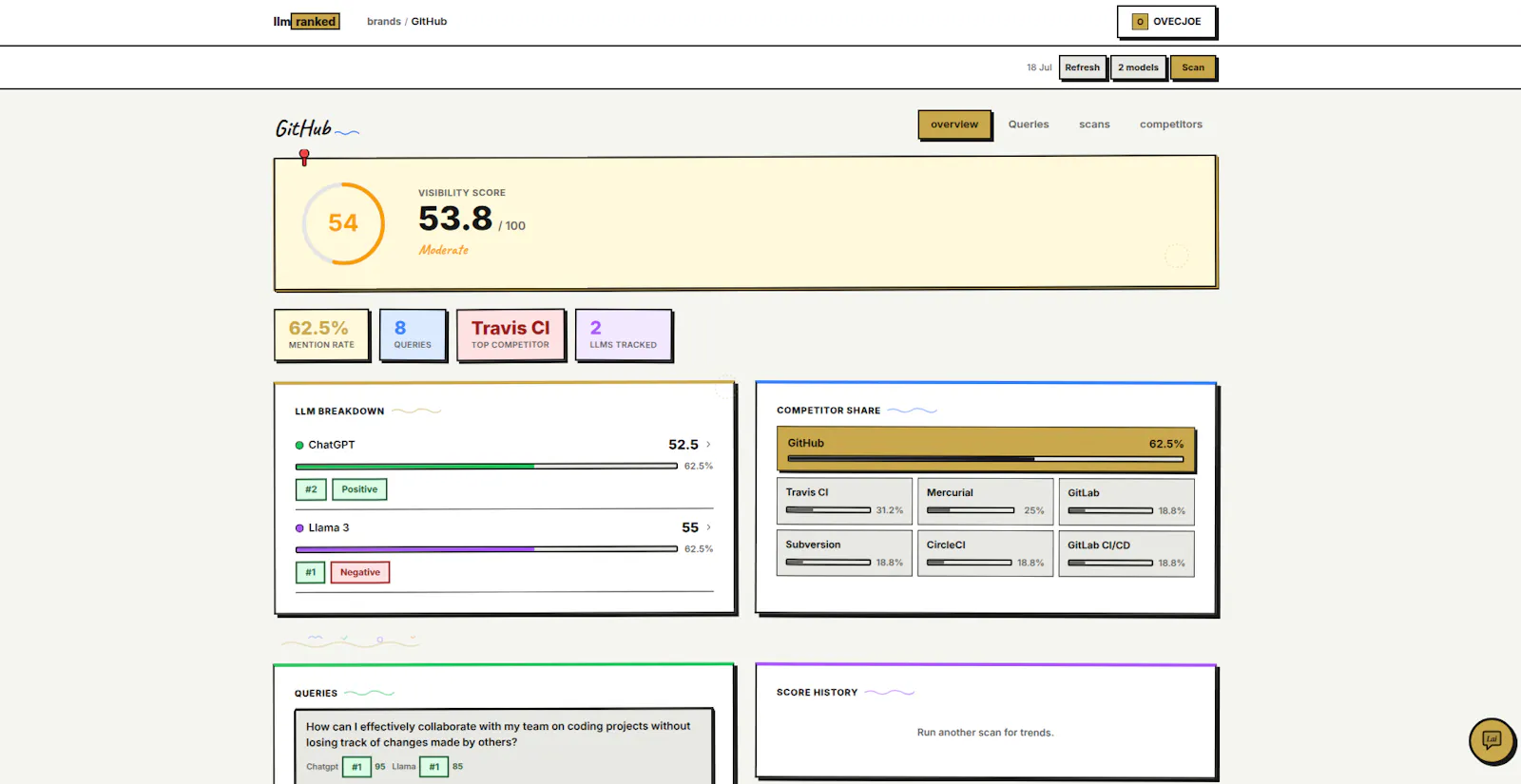The image size is (1521, 784).
Task: Click the LLM BREAKDOWN heading
Action: (339, 411)
